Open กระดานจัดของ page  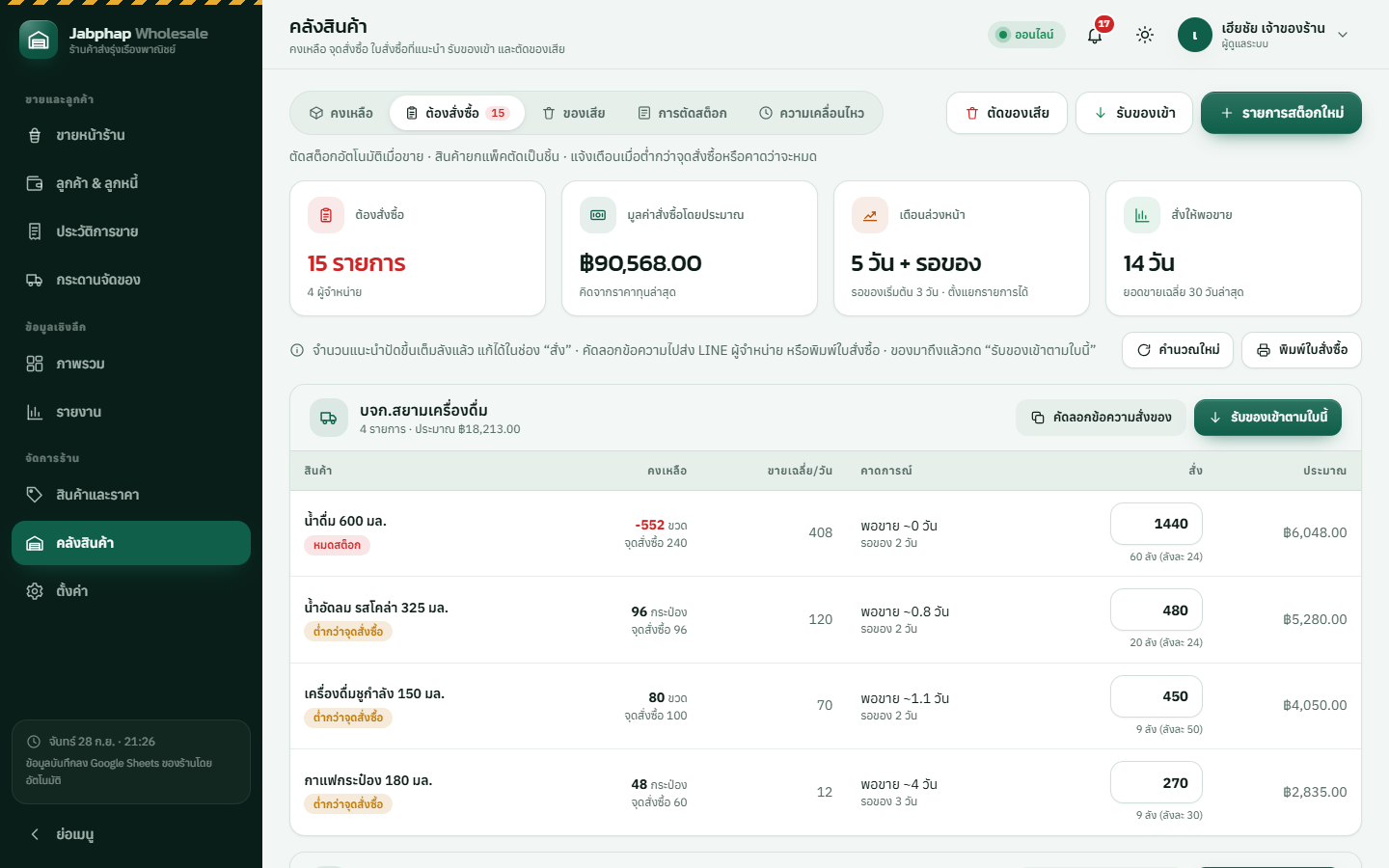click(x=131, y=280)
